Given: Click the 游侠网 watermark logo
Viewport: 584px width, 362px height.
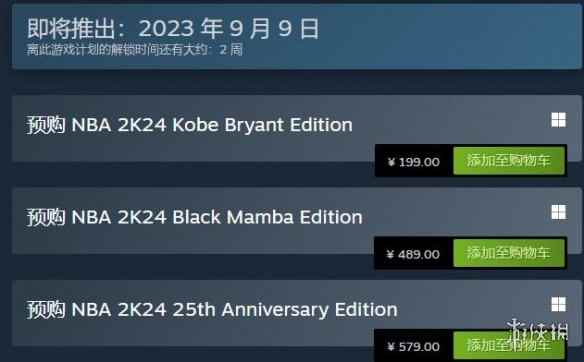Looking at the screenshot, I should 538,330.
